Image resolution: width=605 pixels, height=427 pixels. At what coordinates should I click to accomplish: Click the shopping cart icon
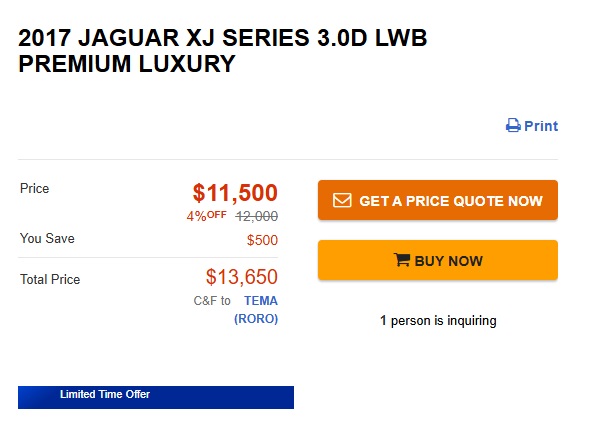point(402,261)
